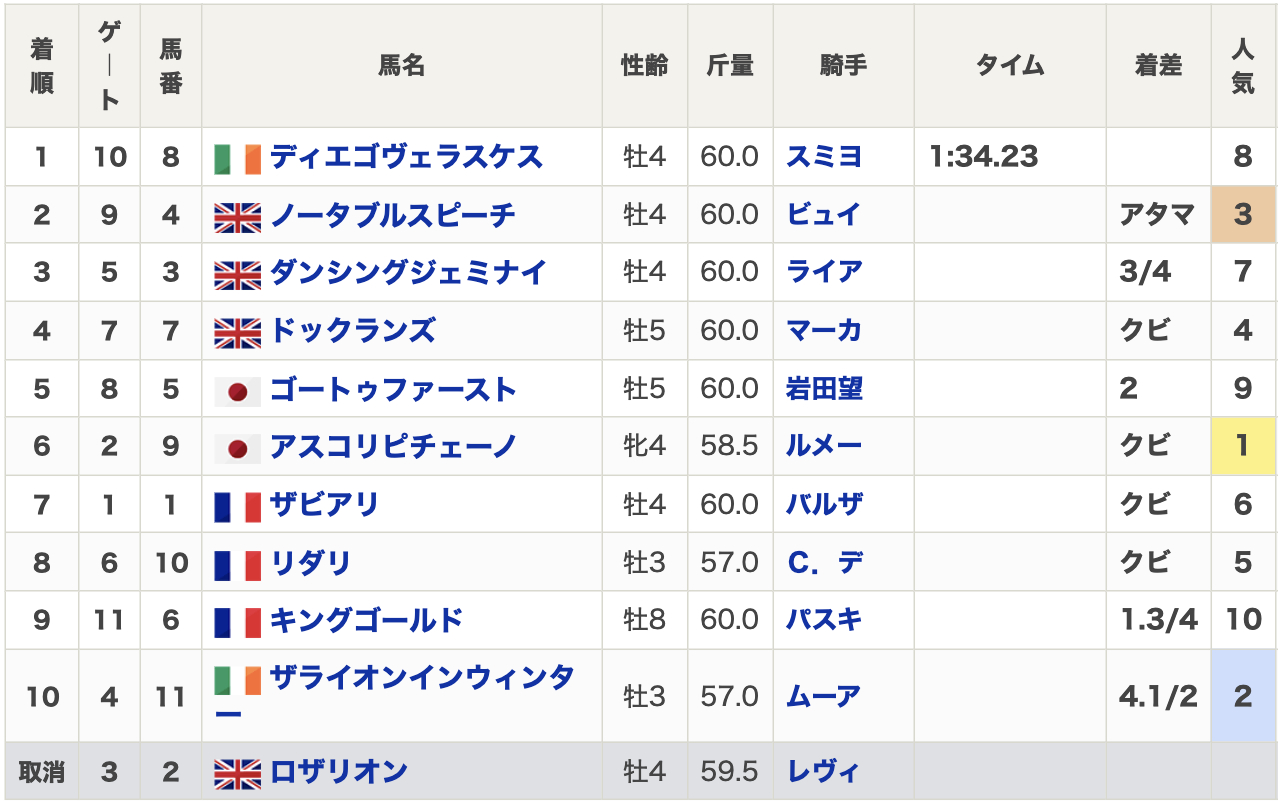Click the 騎手 column header

pos(843,66)
